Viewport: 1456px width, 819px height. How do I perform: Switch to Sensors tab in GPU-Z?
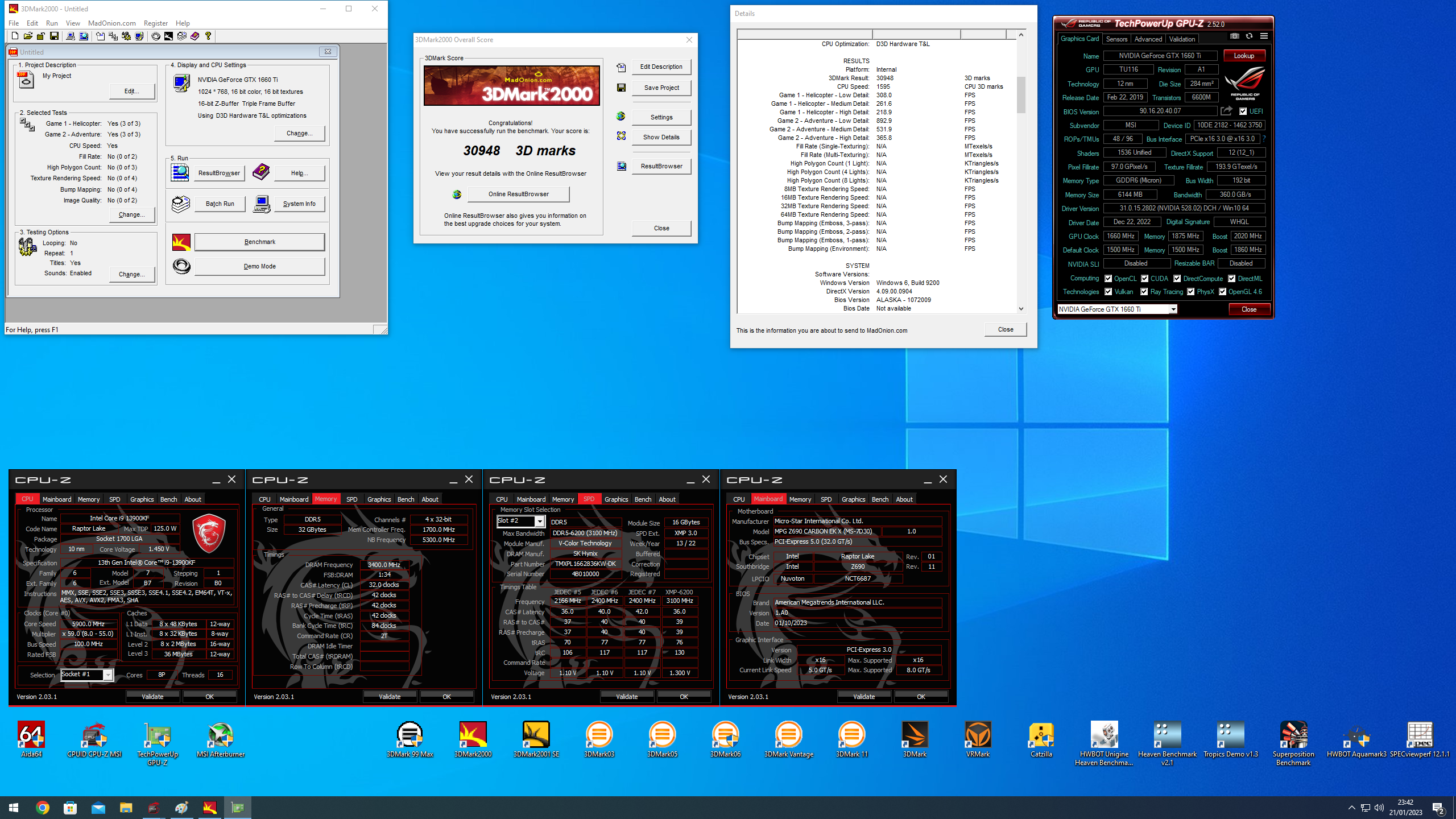(x=1116, y=39)
